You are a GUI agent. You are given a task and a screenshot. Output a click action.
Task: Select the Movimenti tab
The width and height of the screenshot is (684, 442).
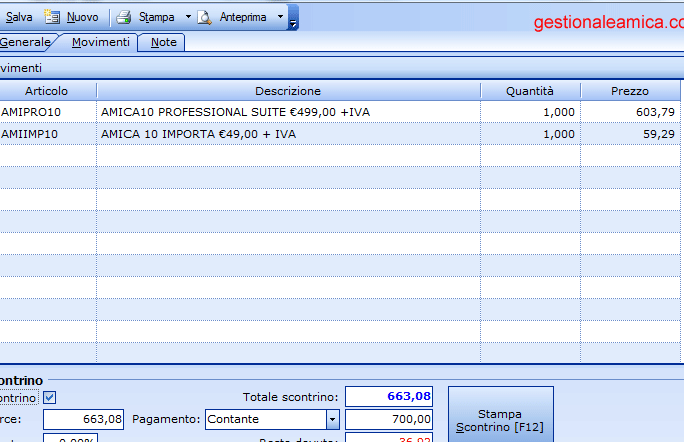click(x=100, y=42)
